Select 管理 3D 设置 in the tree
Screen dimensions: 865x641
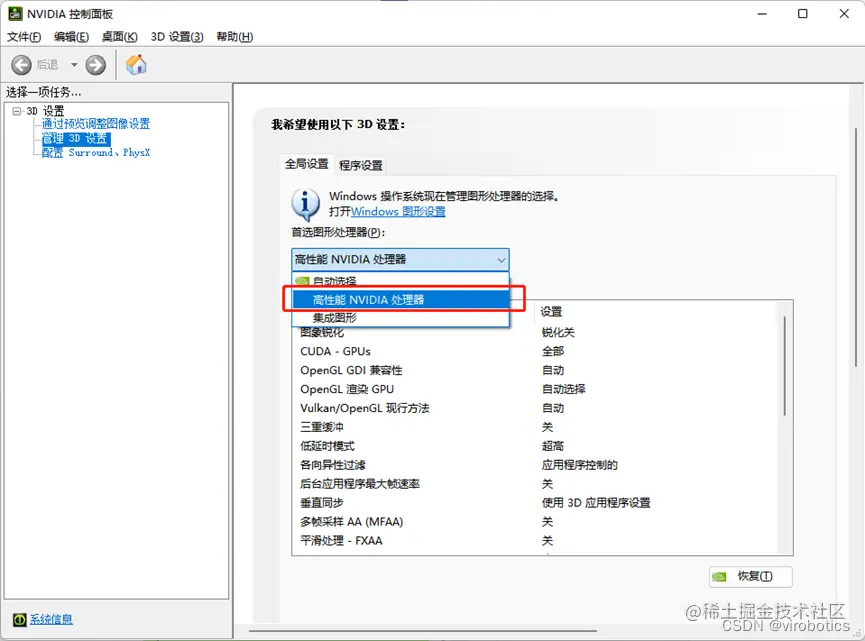tap(76, 138)
